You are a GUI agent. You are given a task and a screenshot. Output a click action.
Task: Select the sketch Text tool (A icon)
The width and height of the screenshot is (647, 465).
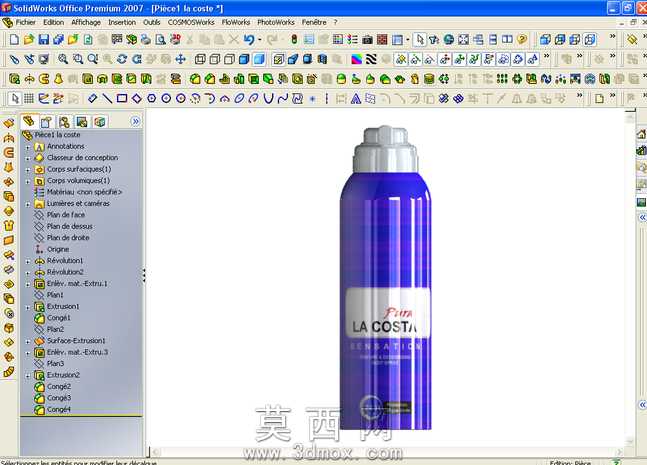356,98
